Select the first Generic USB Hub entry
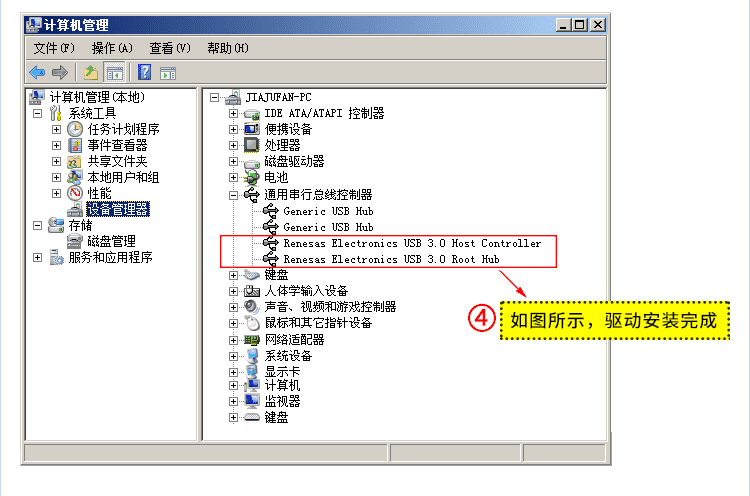Image resolution: width=750 pixels, height=496 pixels. [328, 211]
